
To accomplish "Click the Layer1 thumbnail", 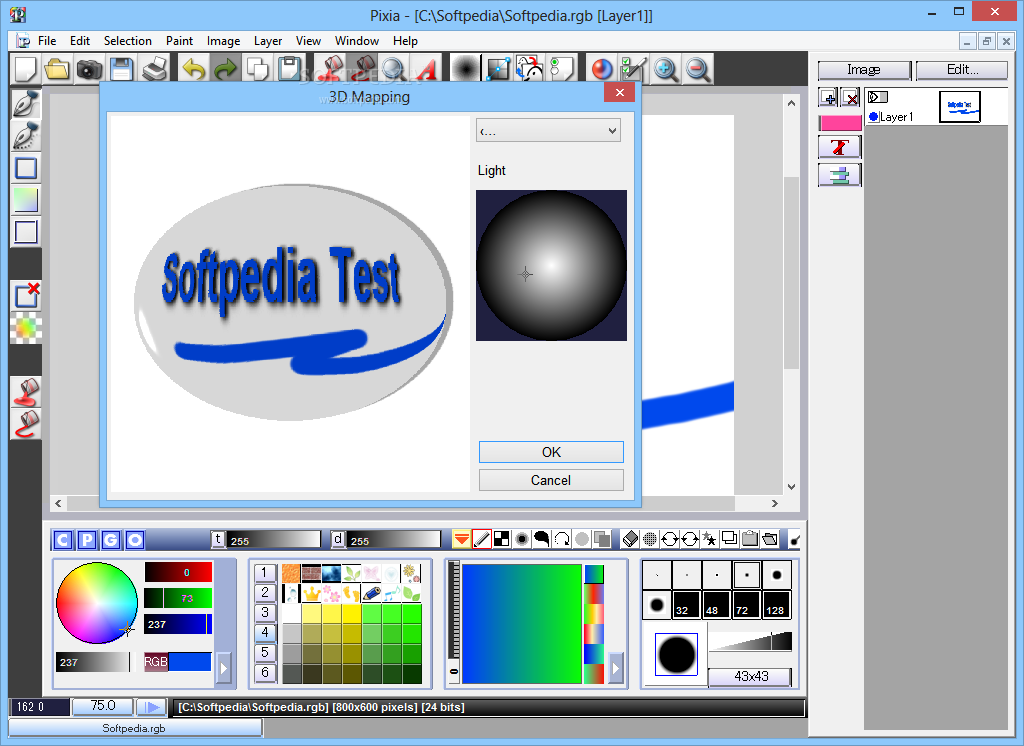I will tap(959, 106).
